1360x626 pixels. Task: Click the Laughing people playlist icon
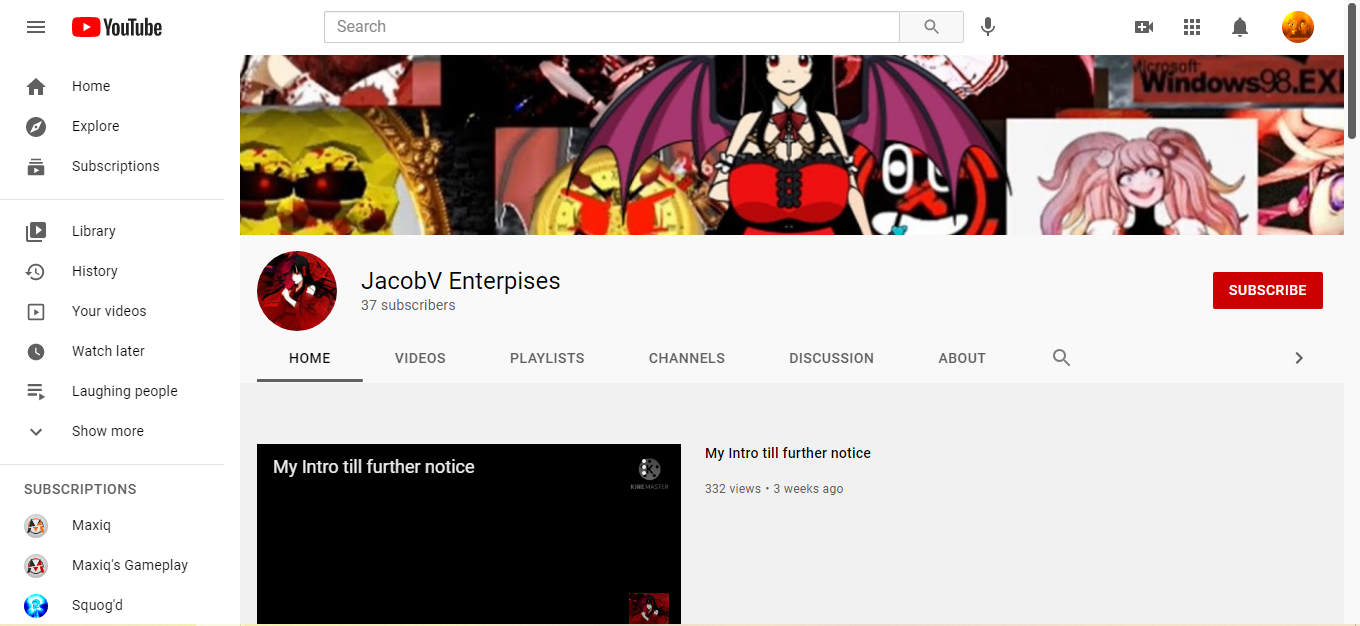click(36, 391)
